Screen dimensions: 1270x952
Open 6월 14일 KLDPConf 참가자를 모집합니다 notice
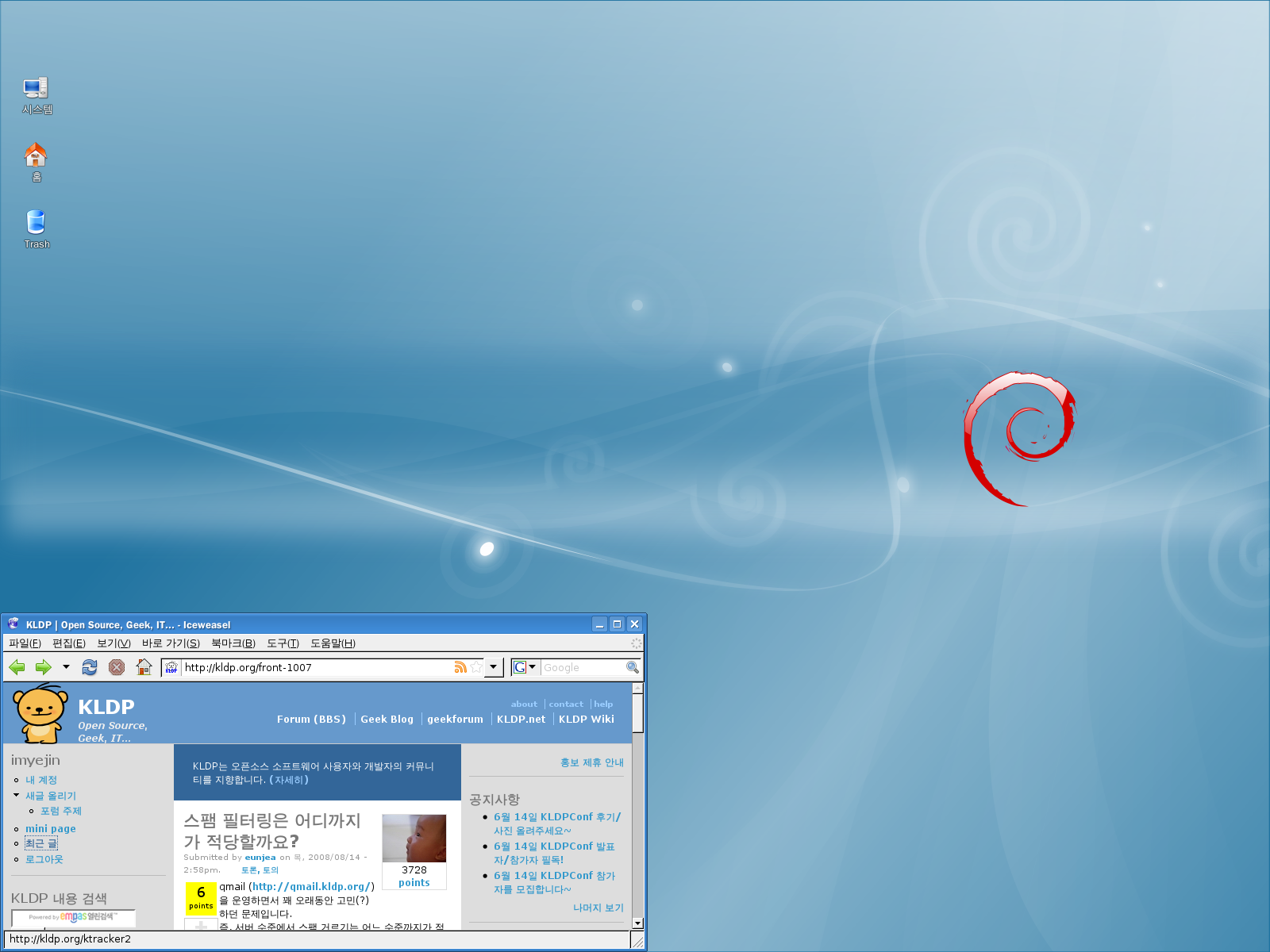(555, 882)
